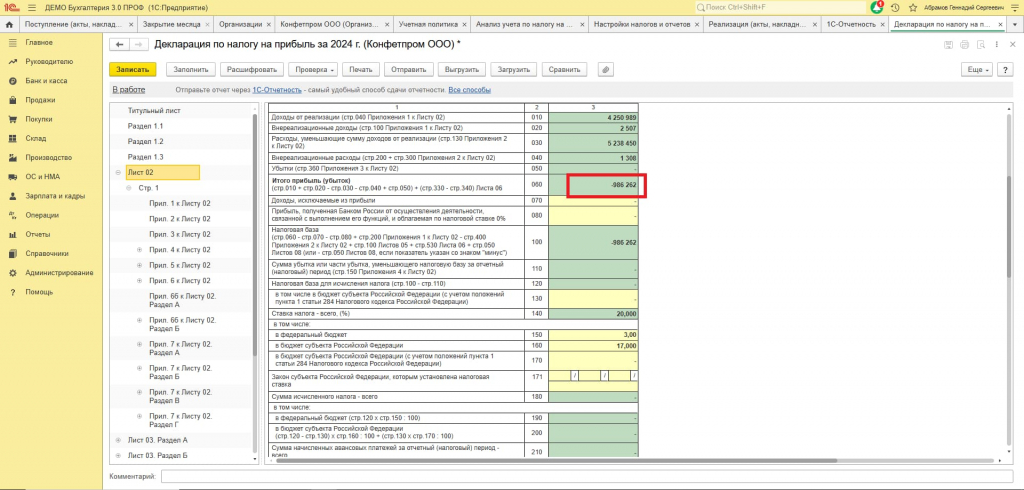Viewport: 1024px width, 490px height.
Task: Open the history clock icon
Action: [x=895, y=8]
